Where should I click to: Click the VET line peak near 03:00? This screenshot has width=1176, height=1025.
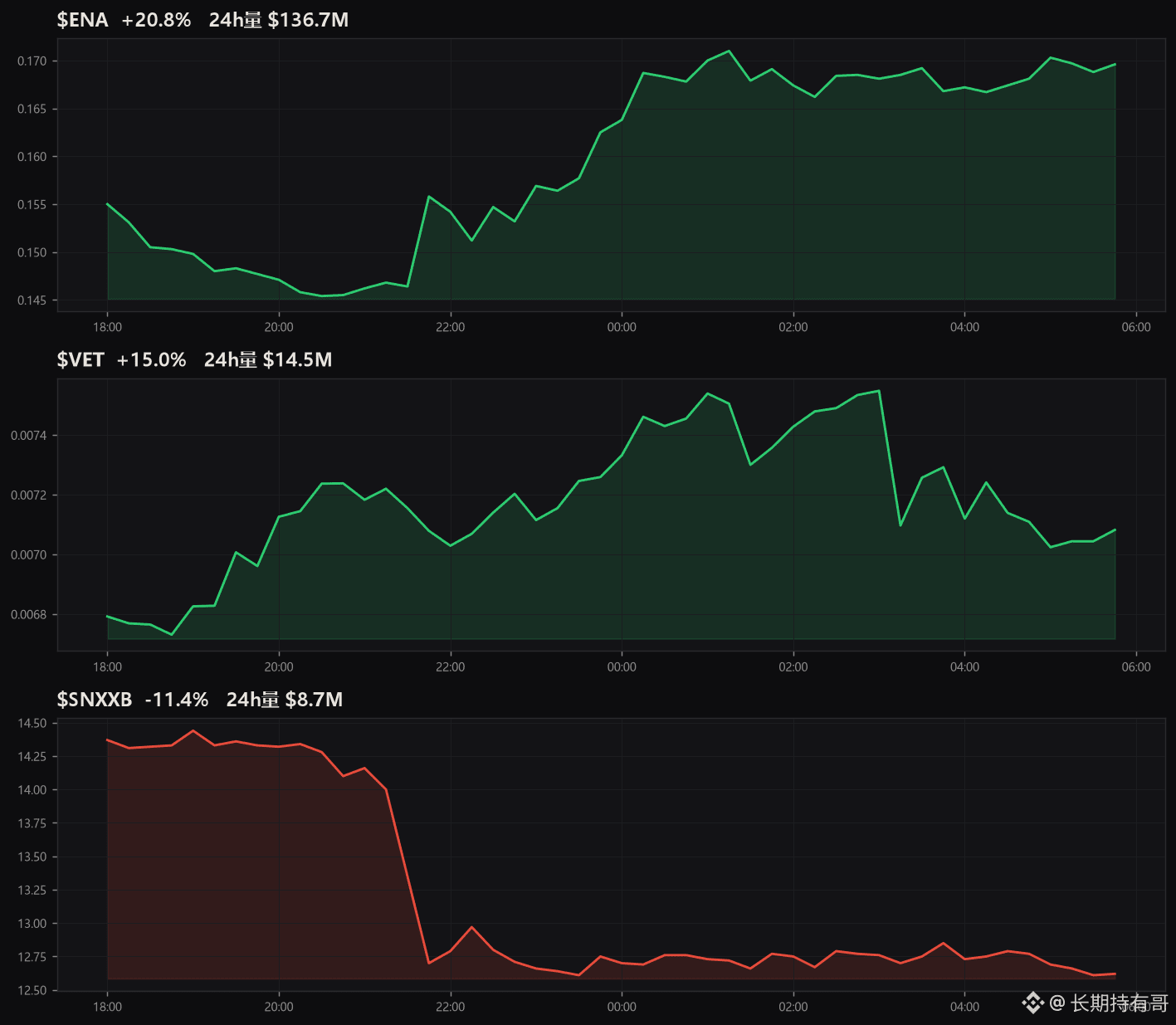878,391
